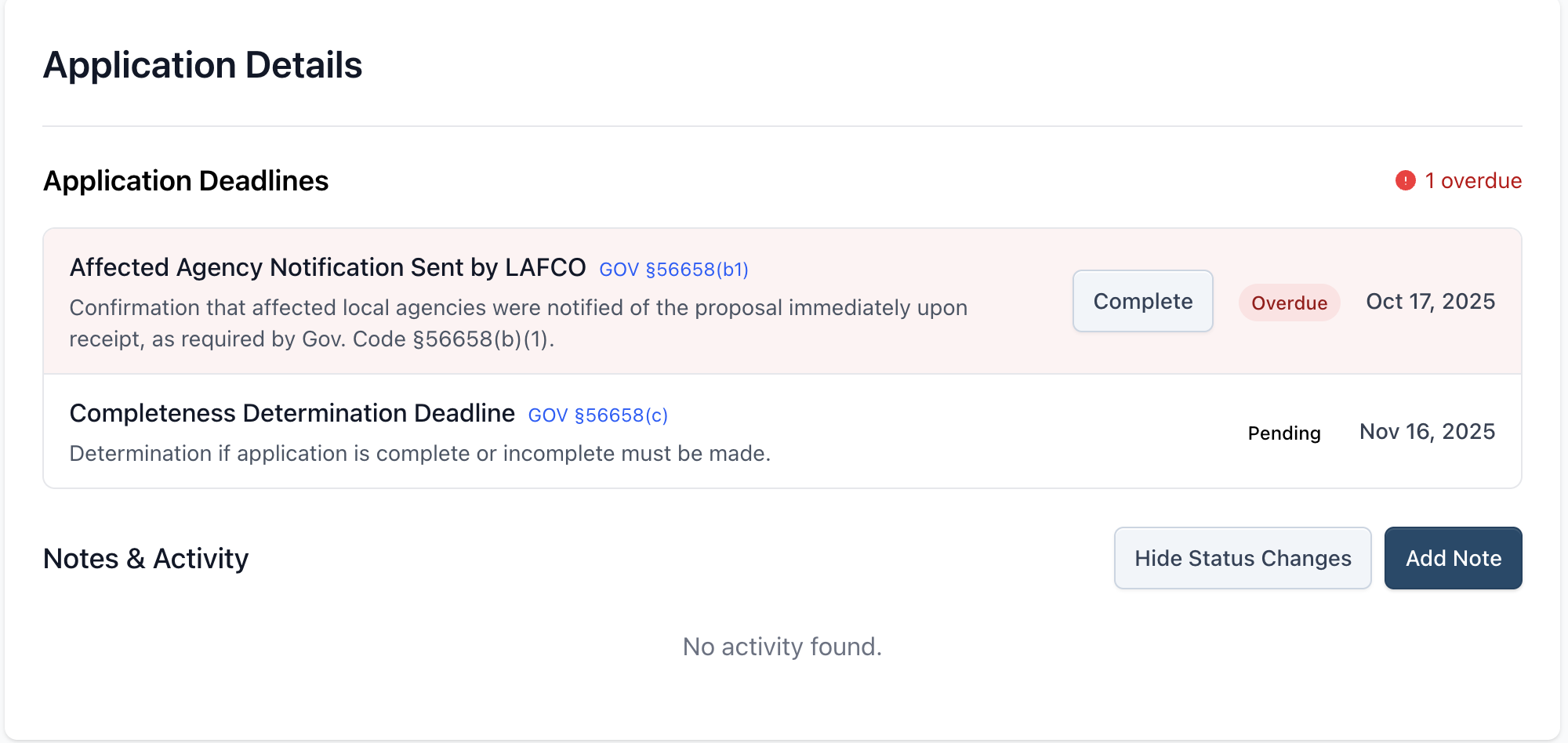Click the No activity found message
Screen dimensions: 1568x743
tap(782, 647)
